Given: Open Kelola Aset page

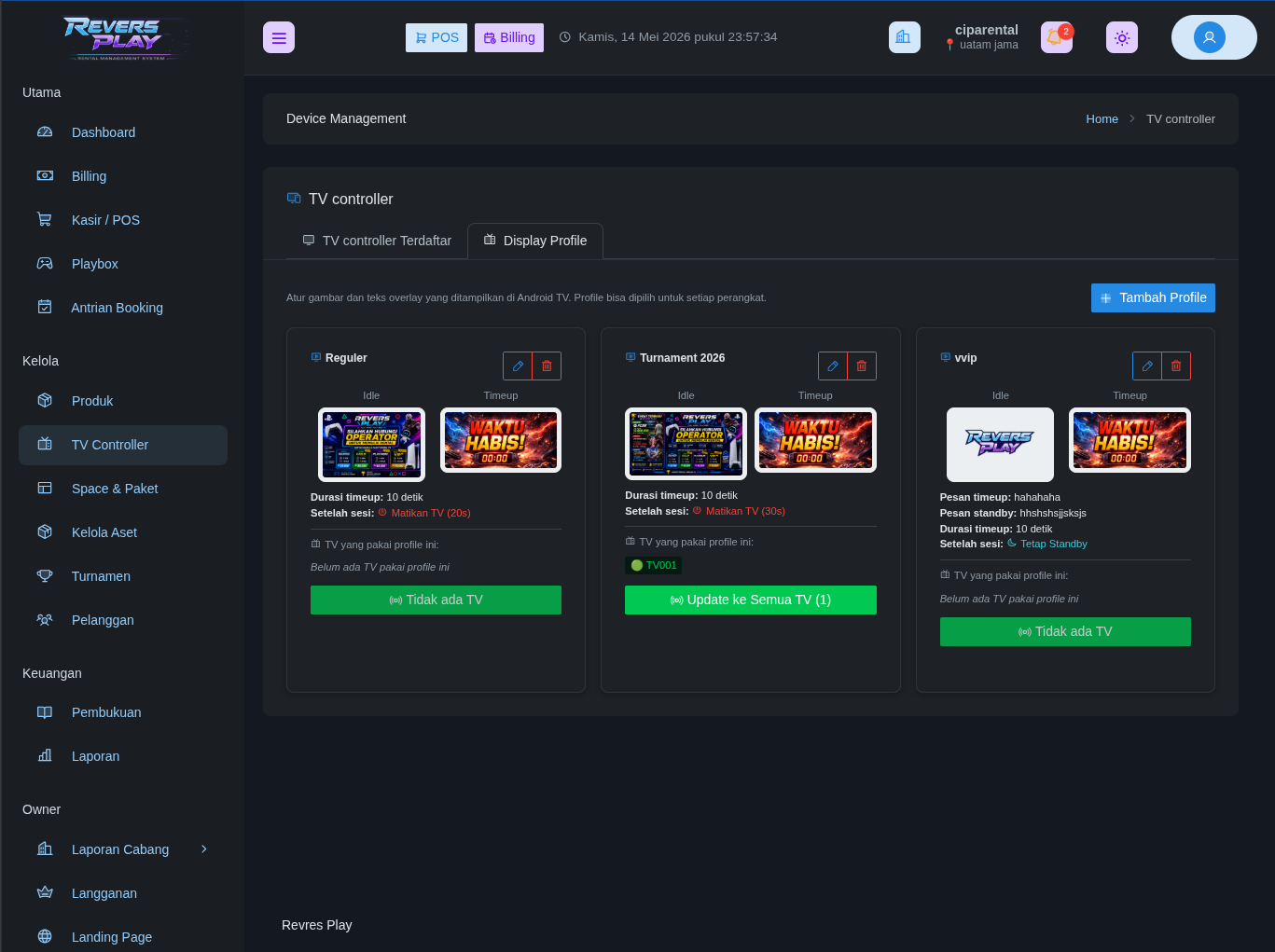Looking at the screenshot, I should tap(123, 532).
